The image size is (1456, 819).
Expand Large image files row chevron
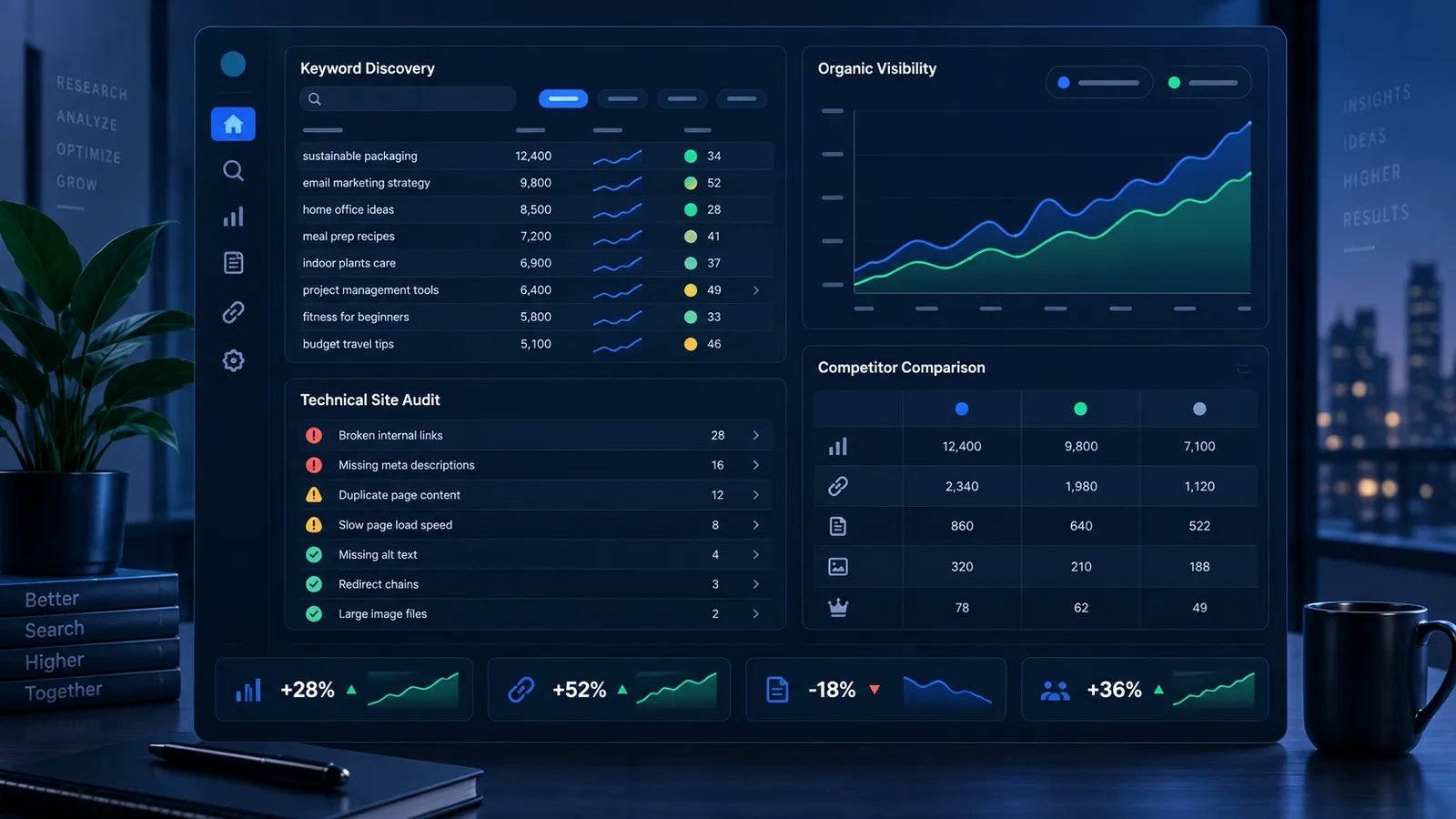[x=756, y=614]
